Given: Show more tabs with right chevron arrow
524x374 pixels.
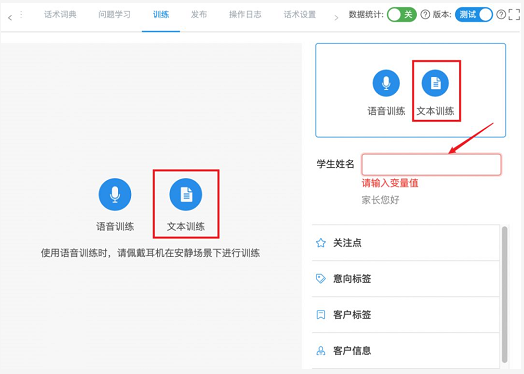Looking at the screenshot, I should (336, 18).
